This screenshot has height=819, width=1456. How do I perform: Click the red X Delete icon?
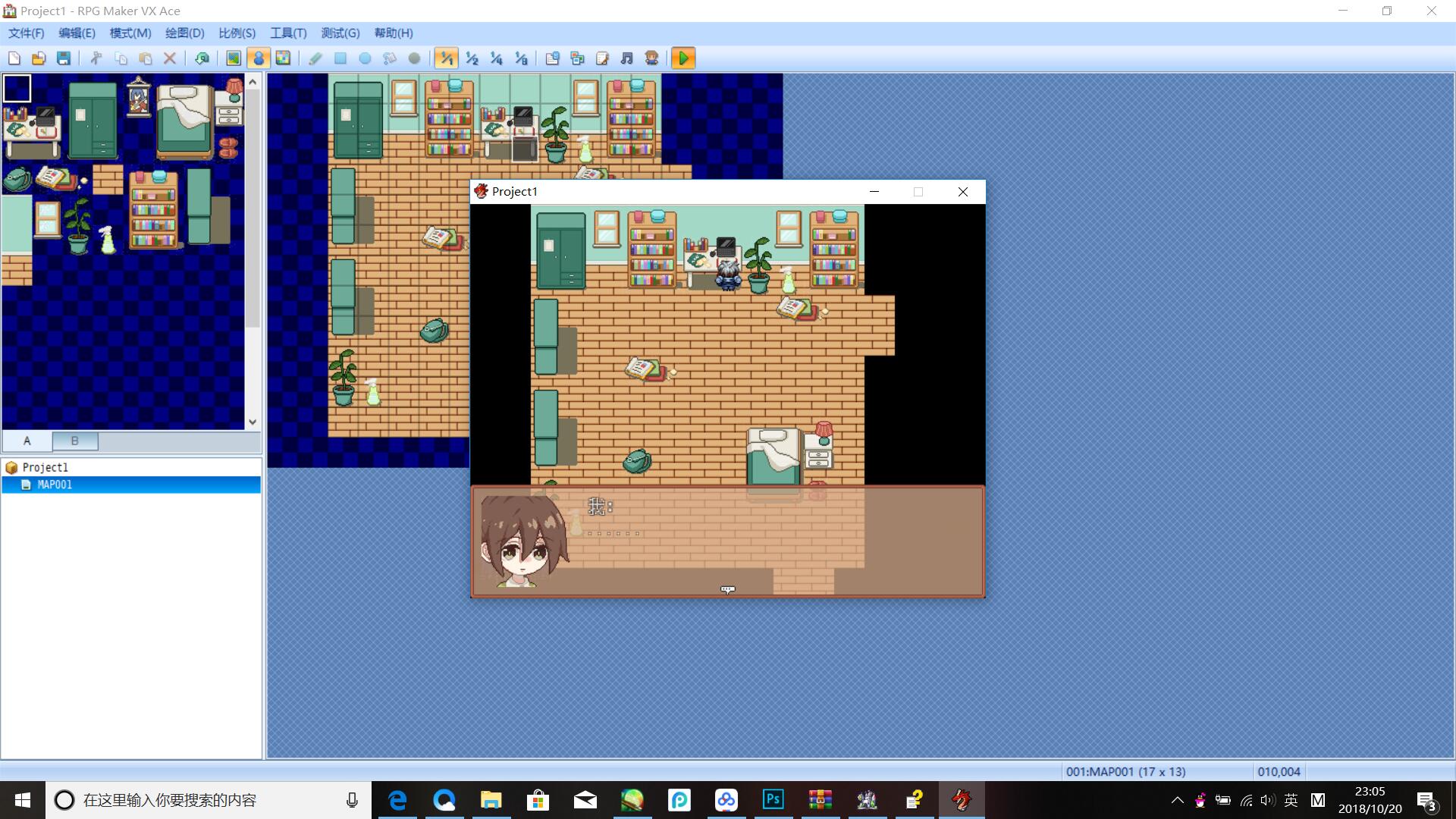point(170,58)
